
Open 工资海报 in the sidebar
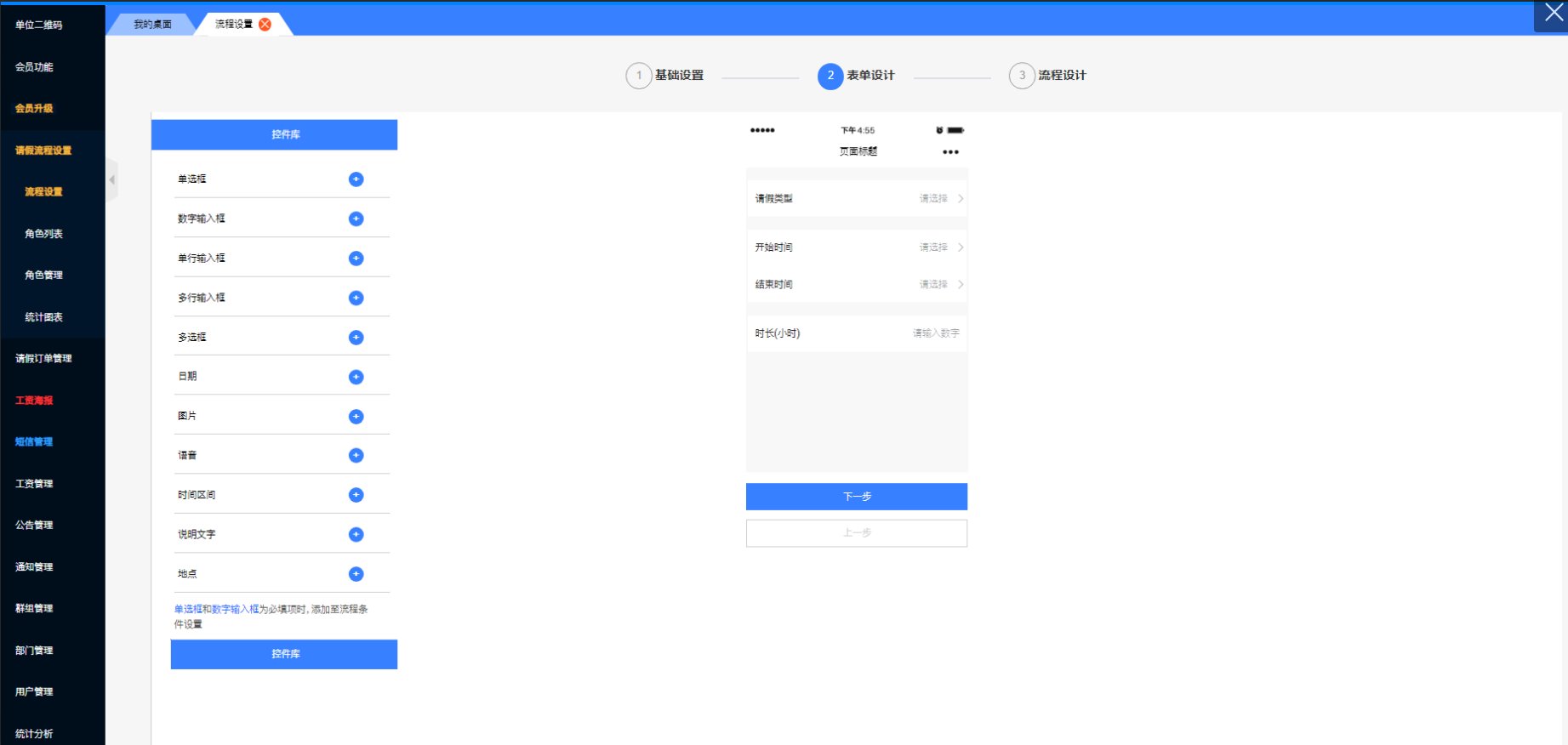(34, 401)
